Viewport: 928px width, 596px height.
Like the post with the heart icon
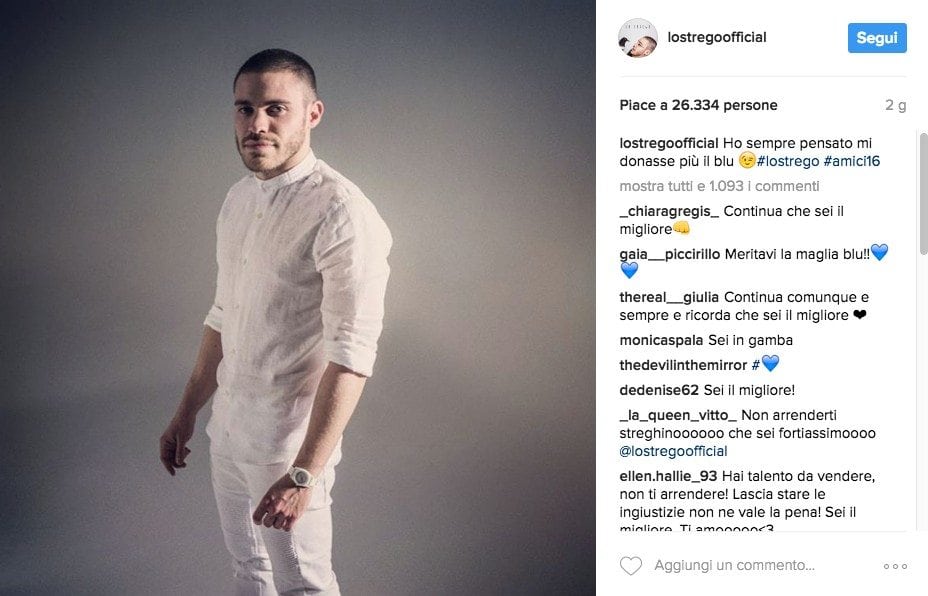click(630, 566)
